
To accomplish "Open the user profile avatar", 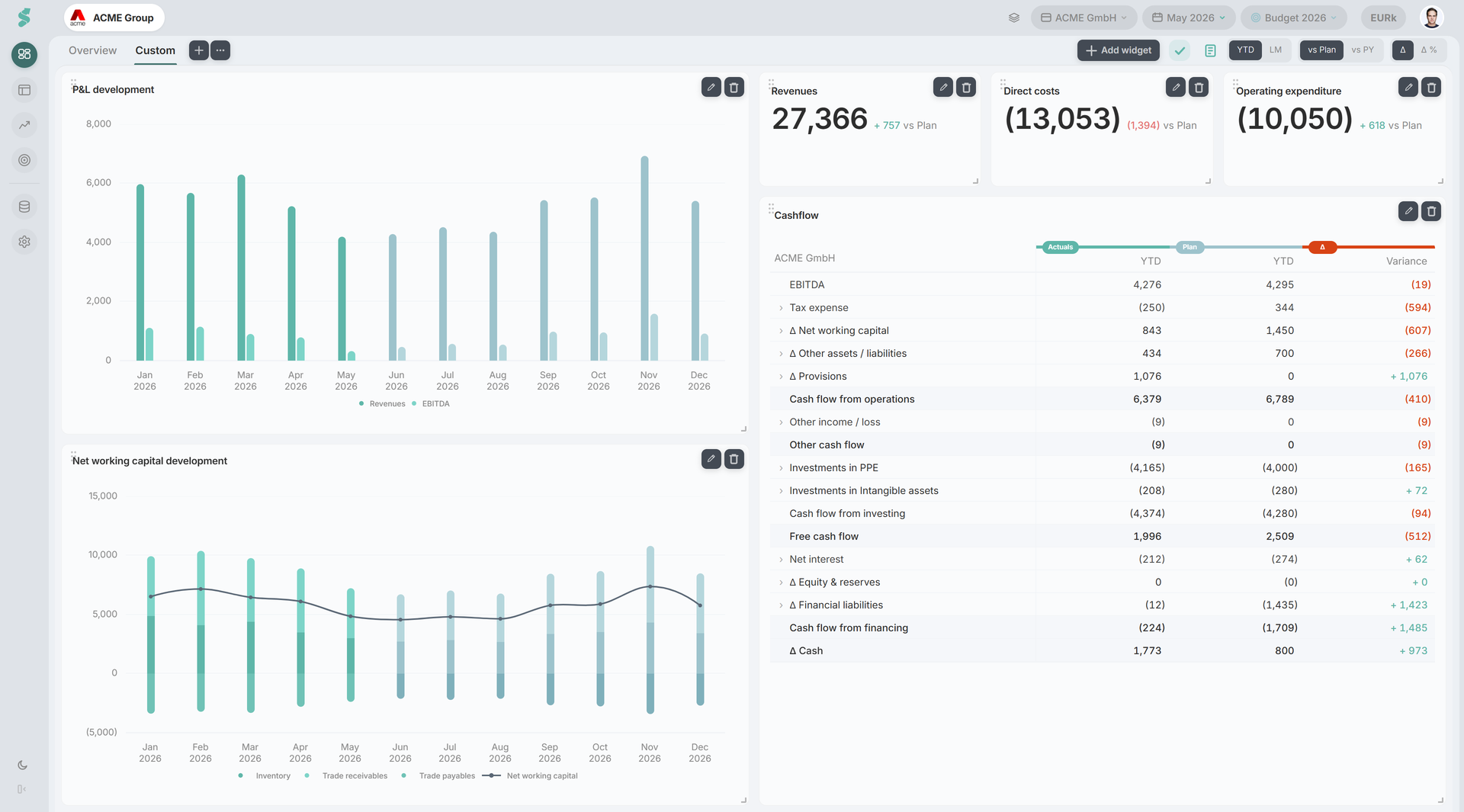I will pos(1431,18).
